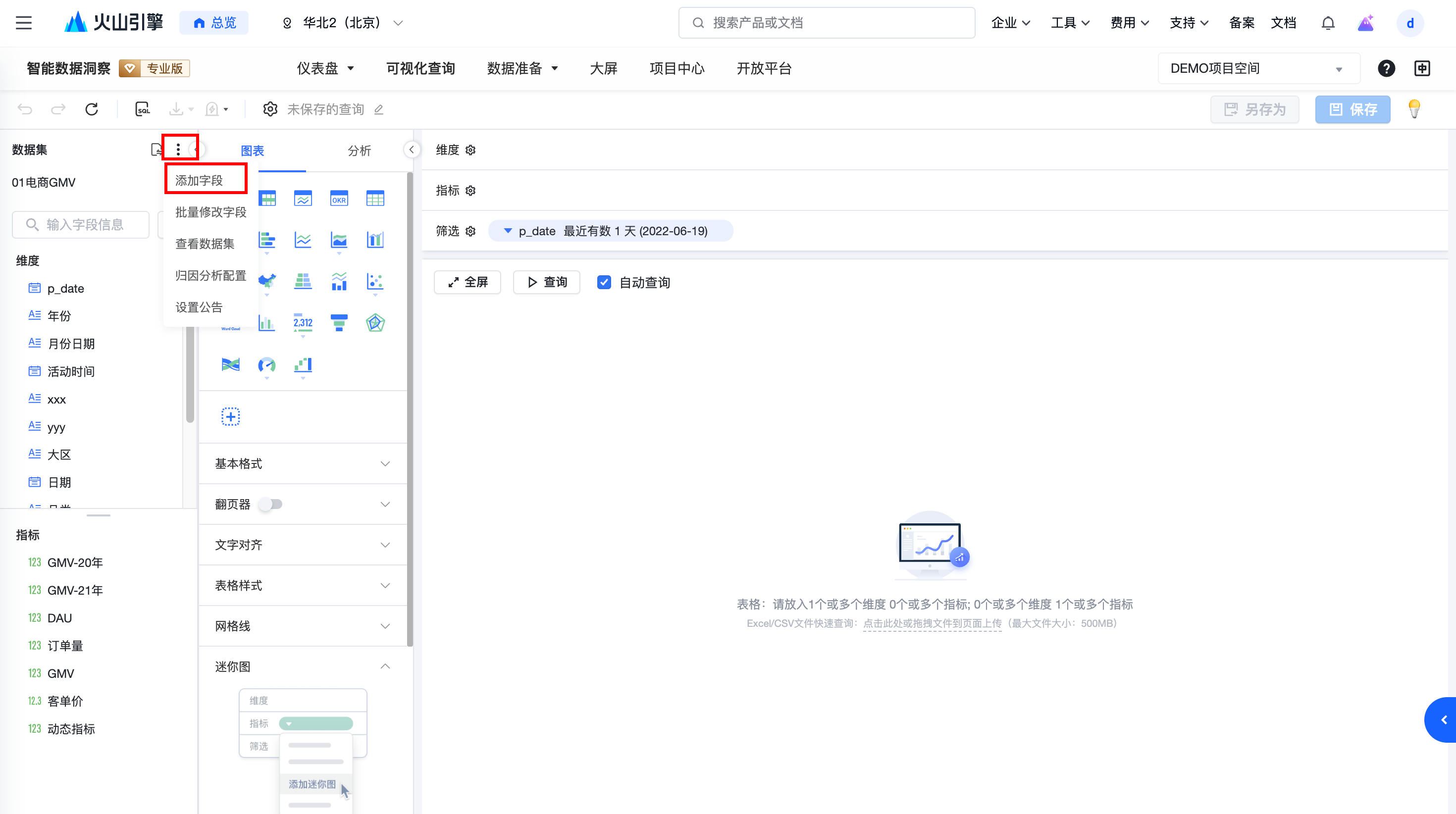Select the gauge chart type icon
Viewport: 1456px width, 814px height.
point(267,365)
